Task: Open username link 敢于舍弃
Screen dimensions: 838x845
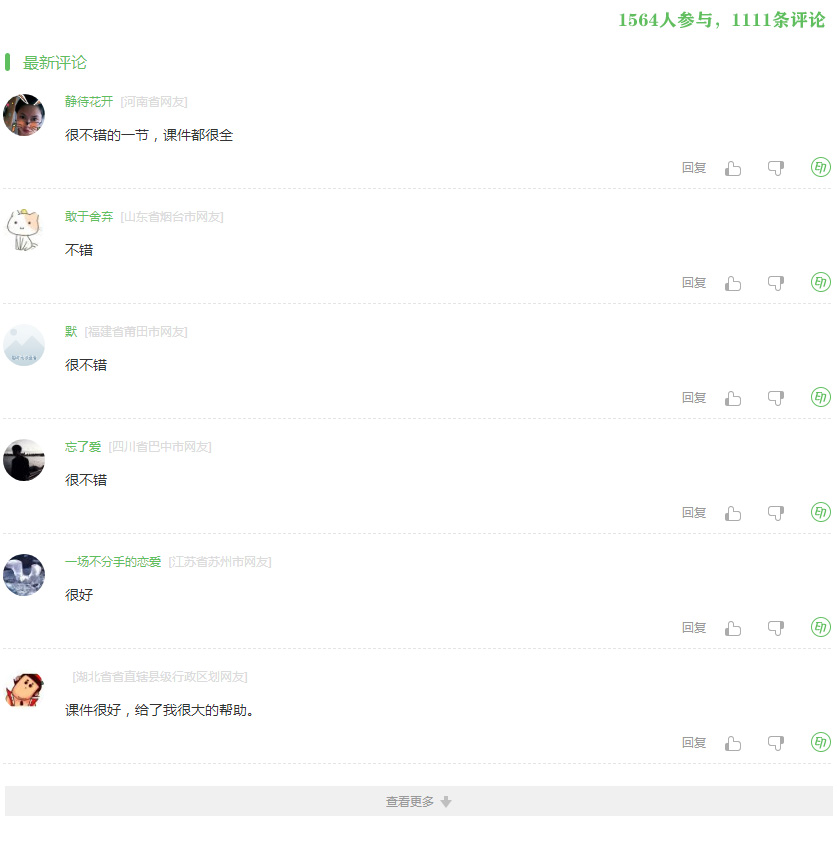Action: 89,217
